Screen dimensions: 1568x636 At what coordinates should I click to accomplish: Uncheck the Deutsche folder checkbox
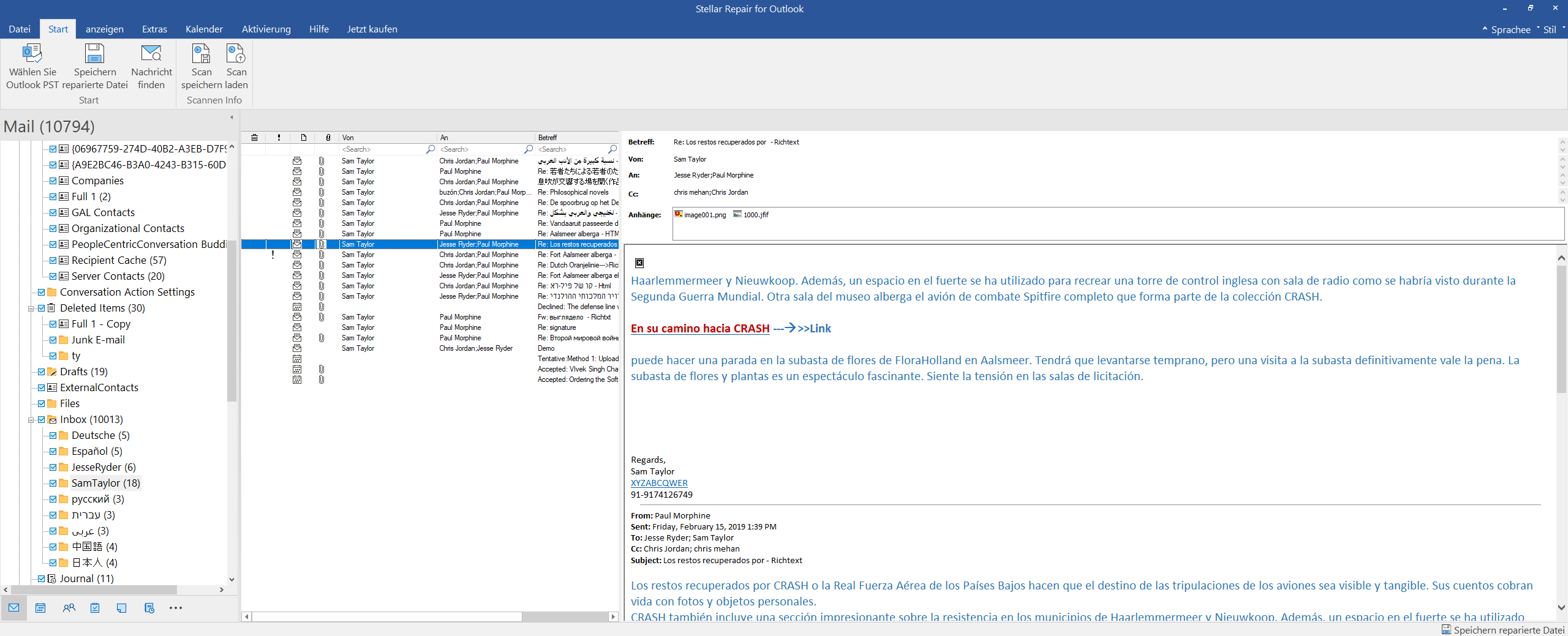tap(53, 435)
